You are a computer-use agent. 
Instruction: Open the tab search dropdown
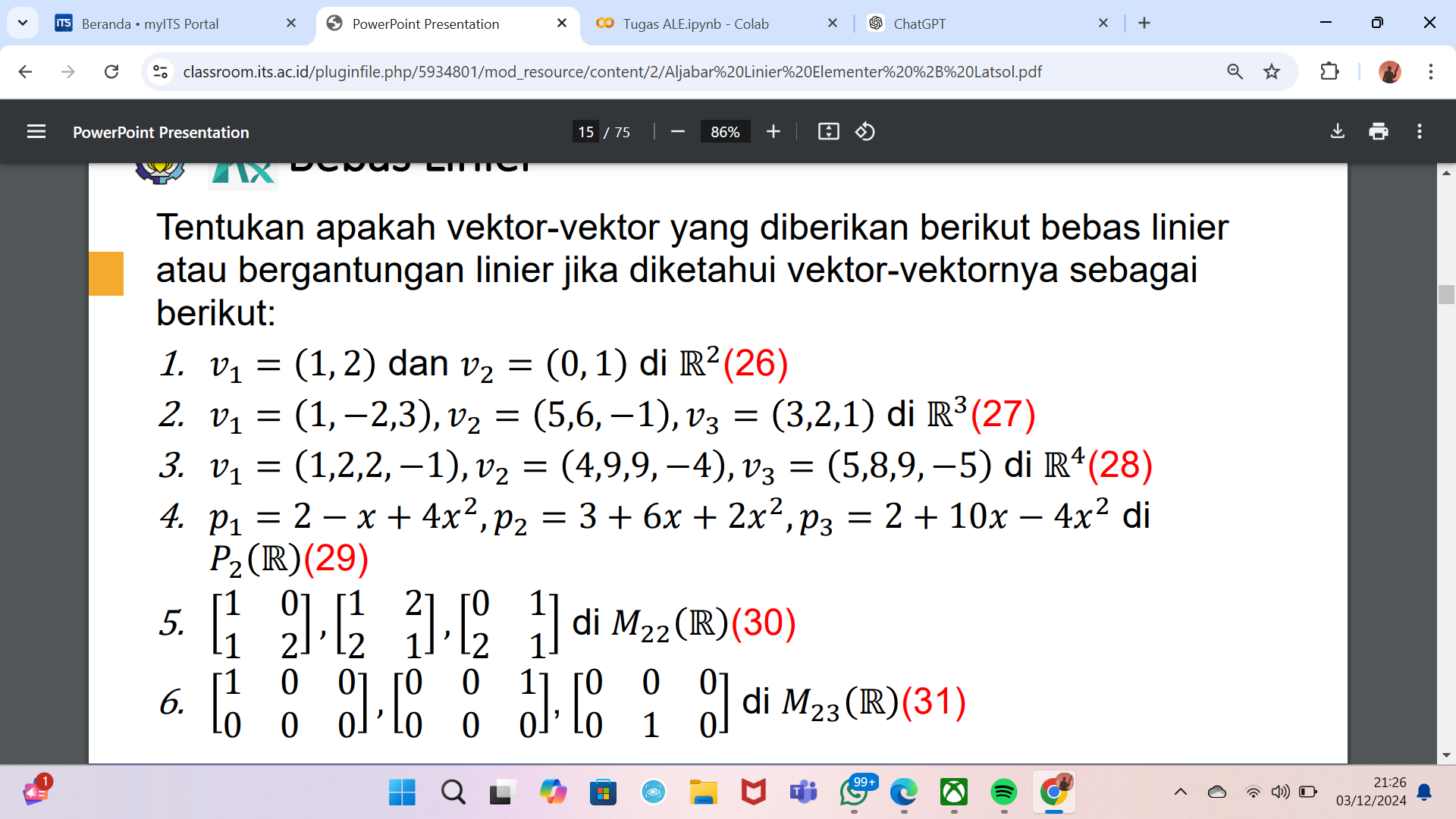23,24
